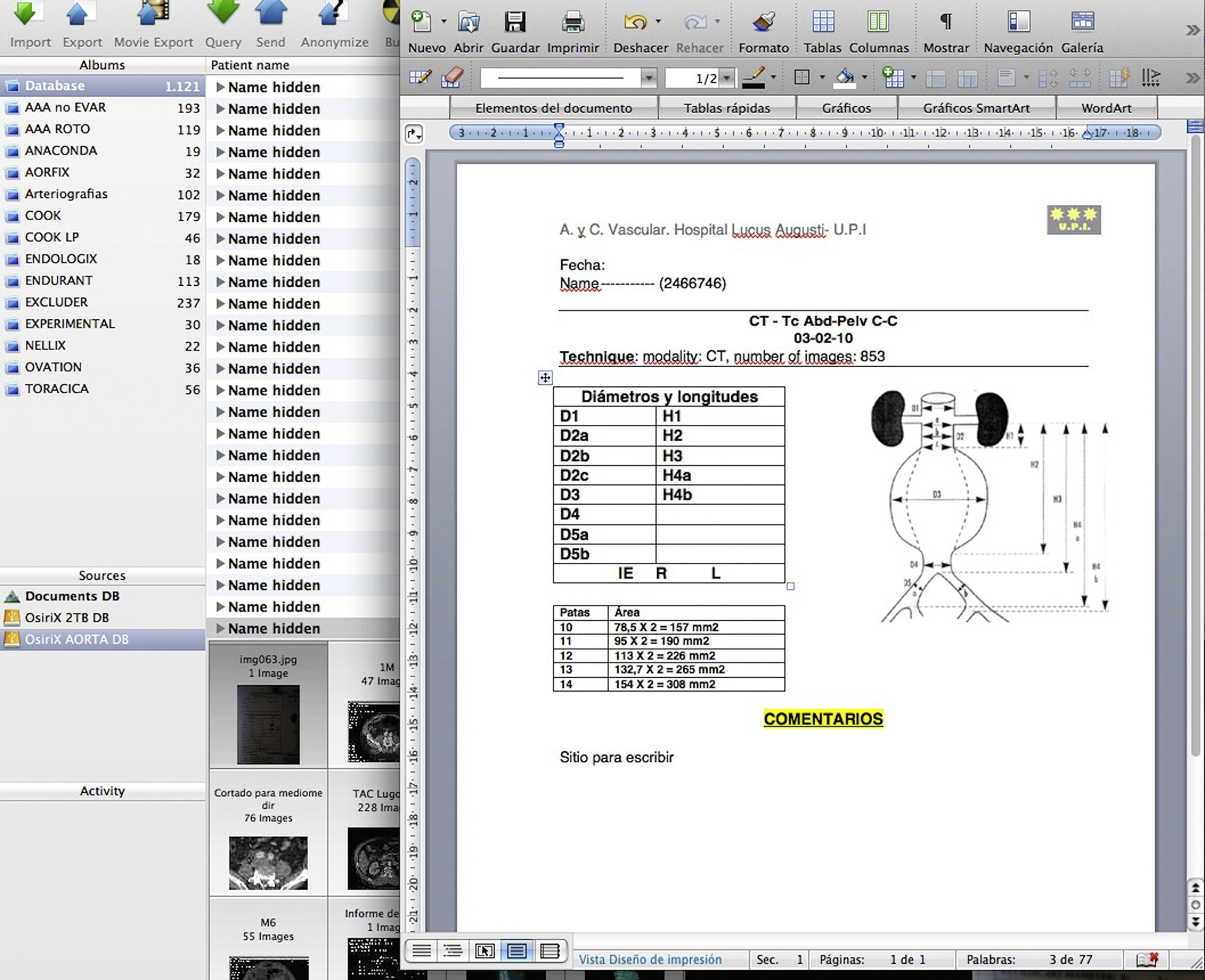
Task: Open the img063.jpg thumbnail
Action: [x=268, y=724]
